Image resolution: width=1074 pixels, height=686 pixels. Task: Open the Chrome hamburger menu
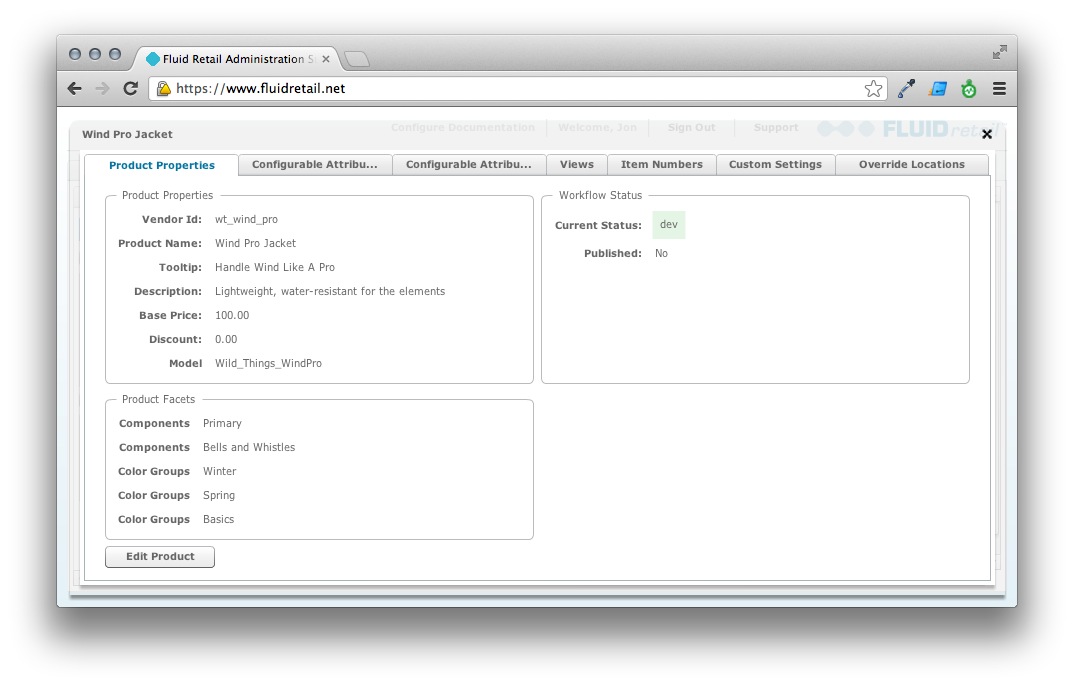pyautogui.click(x=999, y=88)
